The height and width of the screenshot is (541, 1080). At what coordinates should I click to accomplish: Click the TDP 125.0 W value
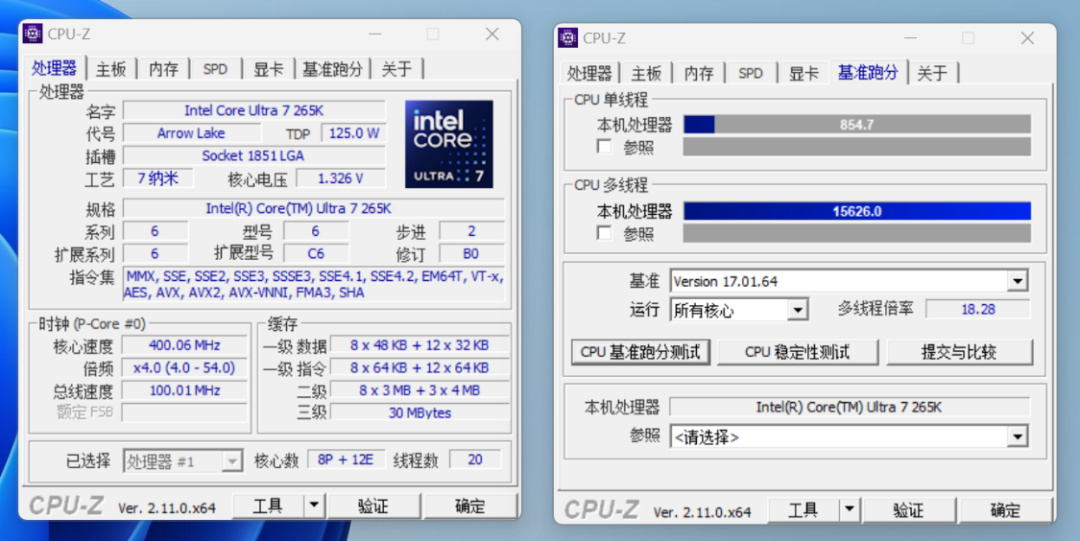(x=353, y=133)
